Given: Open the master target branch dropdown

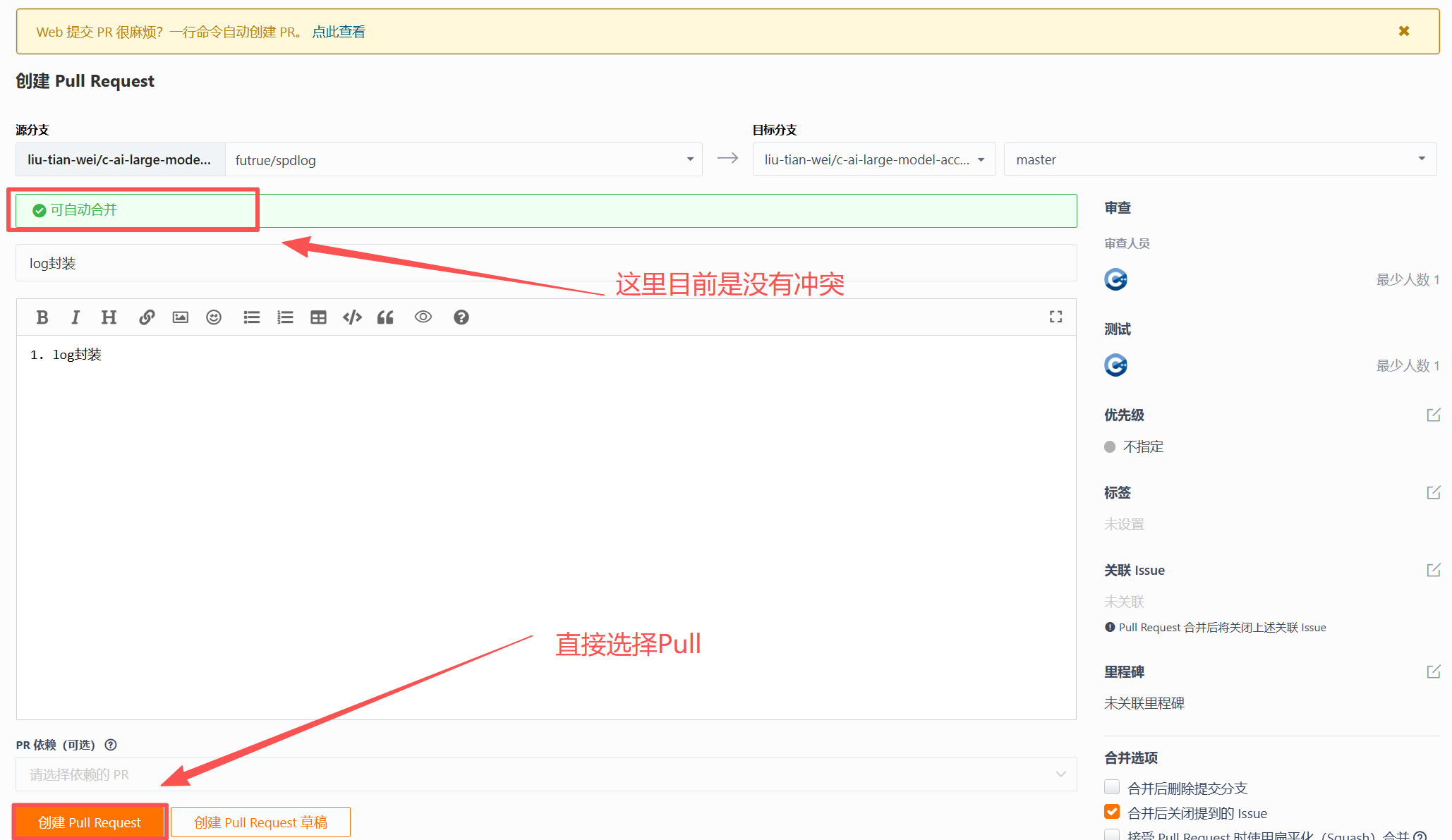Looking at the screenshot, I should tap(1220, 159).
